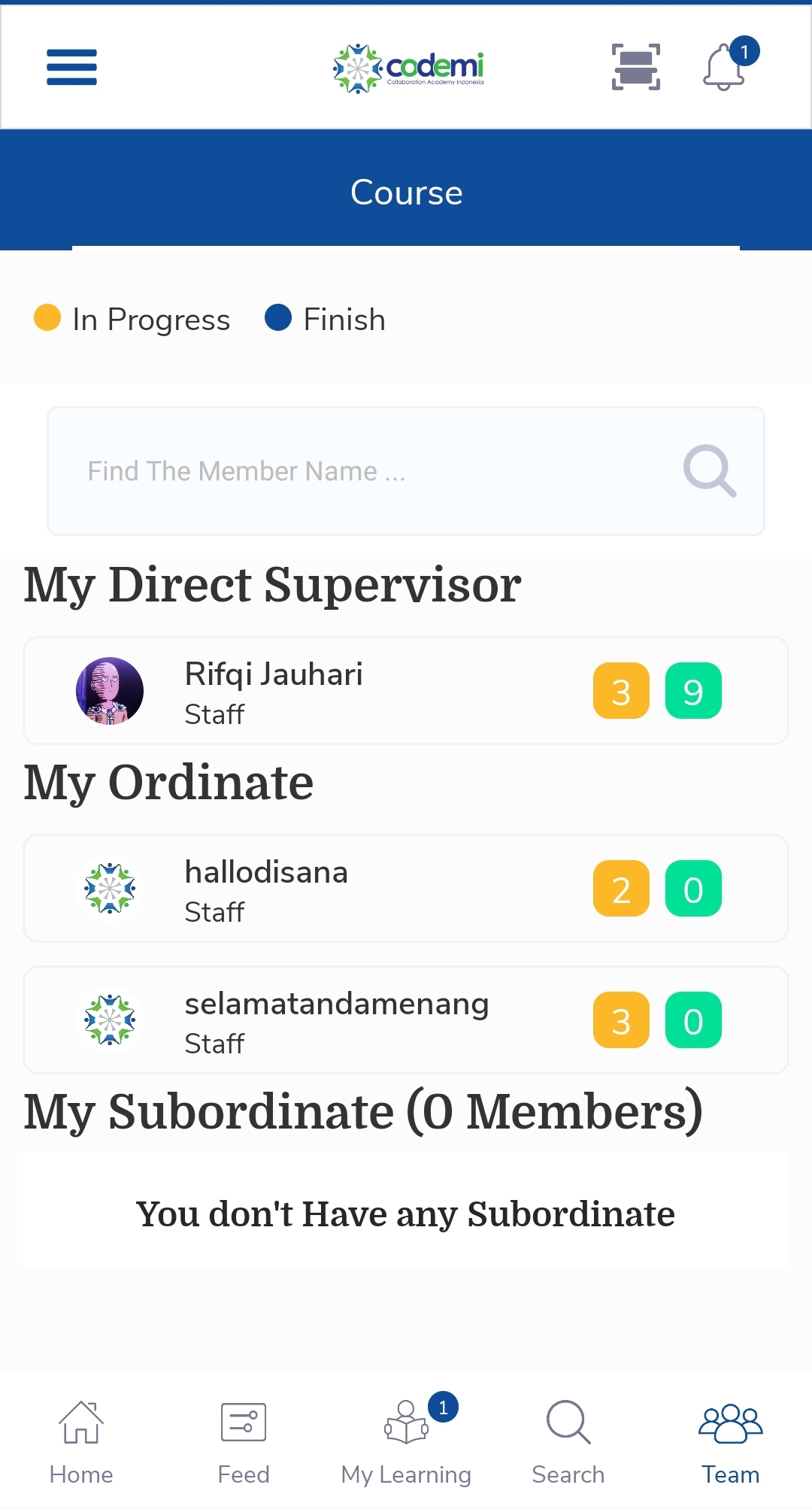Tap the QR scanner icon
Image resolution: width=812 pixels, height=1509 pixels.
(636, 67)
